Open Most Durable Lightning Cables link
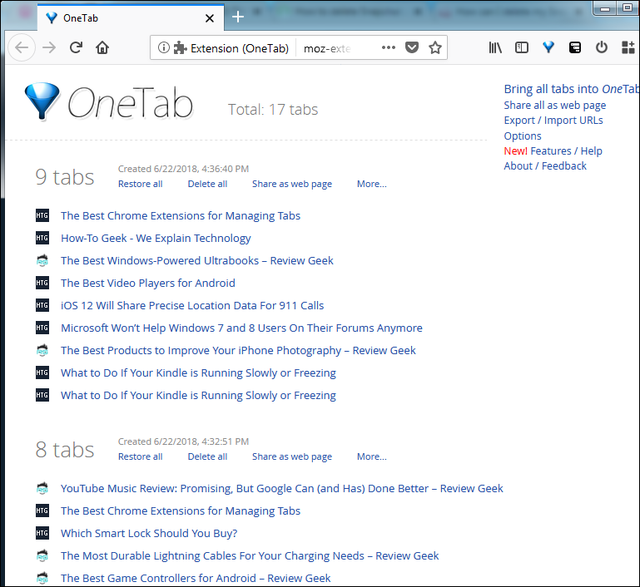 pos(250,556)
